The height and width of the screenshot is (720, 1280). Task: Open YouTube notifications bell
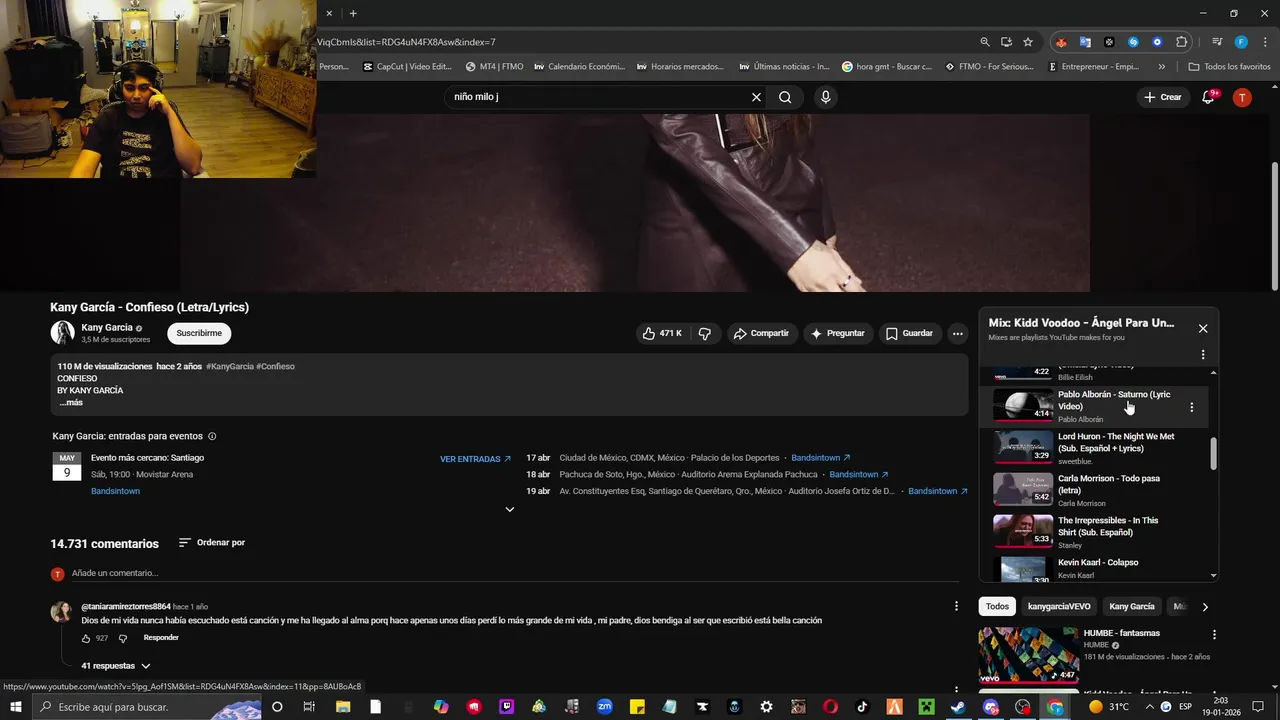(1209, 97)
